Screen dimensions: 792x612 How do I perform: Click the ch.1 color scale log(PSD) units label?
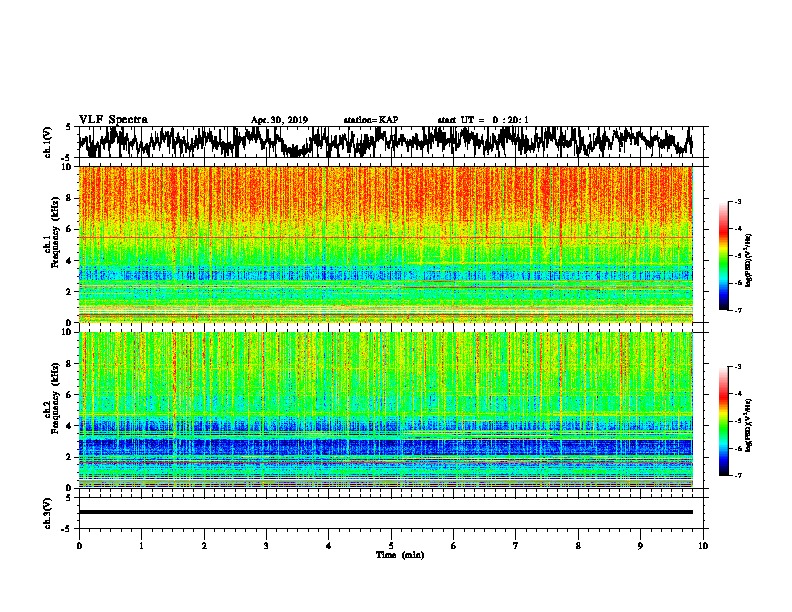[749, 261]
